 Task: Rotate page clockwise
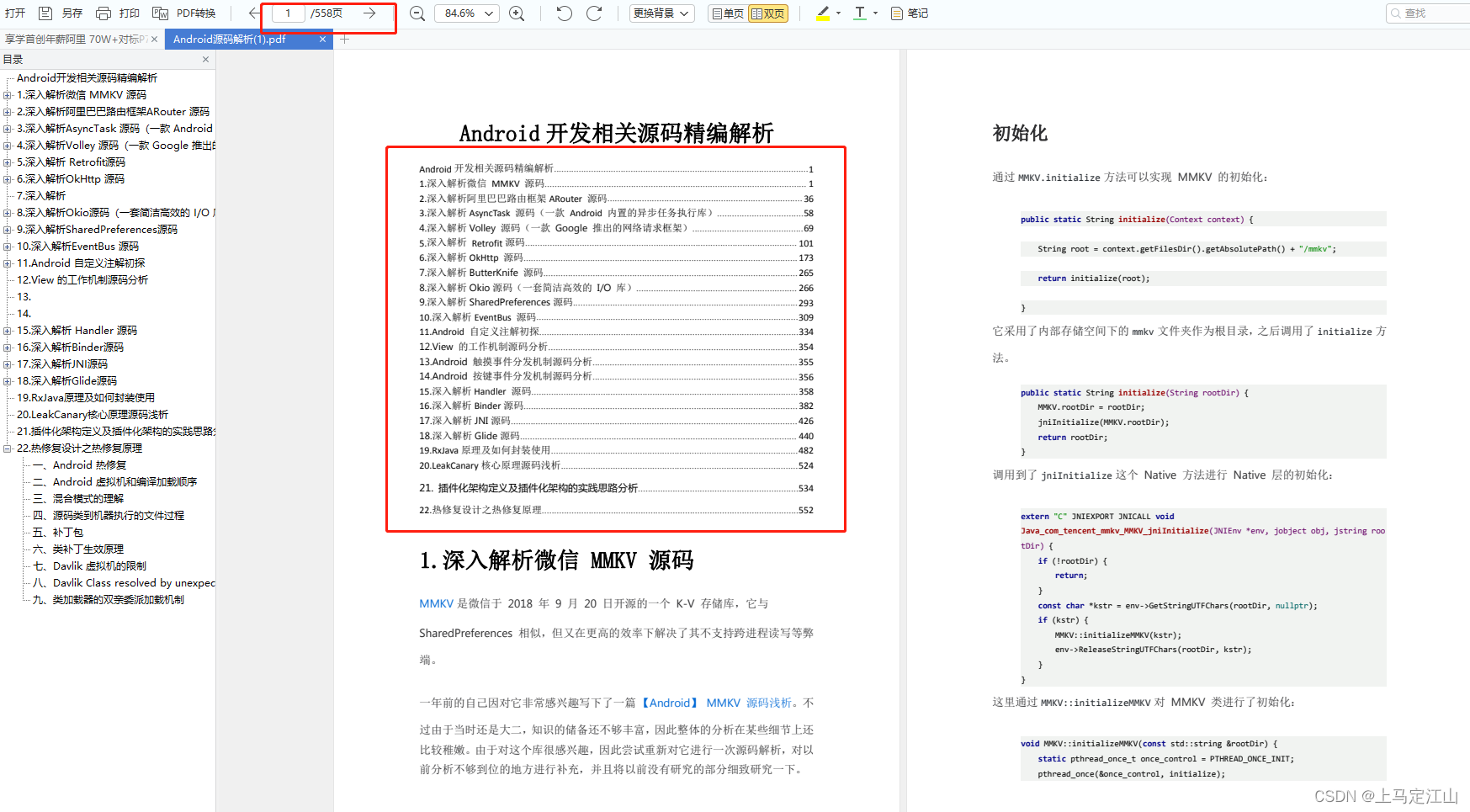(x=594, y=13)
